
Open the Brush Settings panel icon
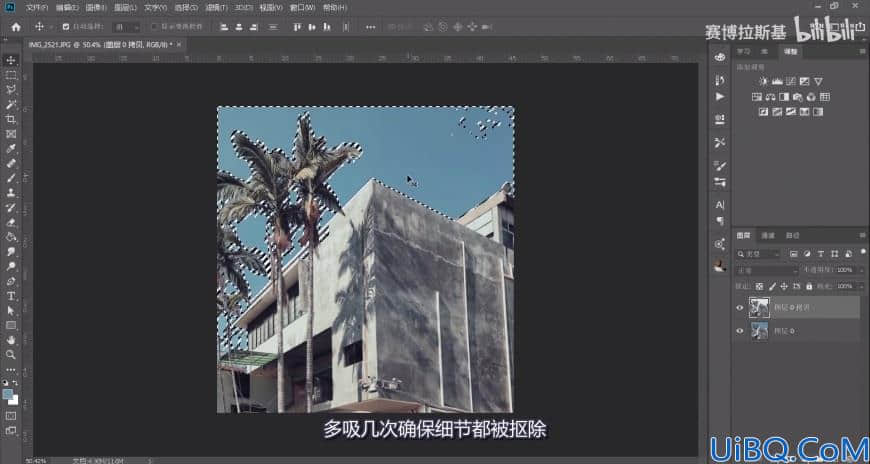[720, 165]
